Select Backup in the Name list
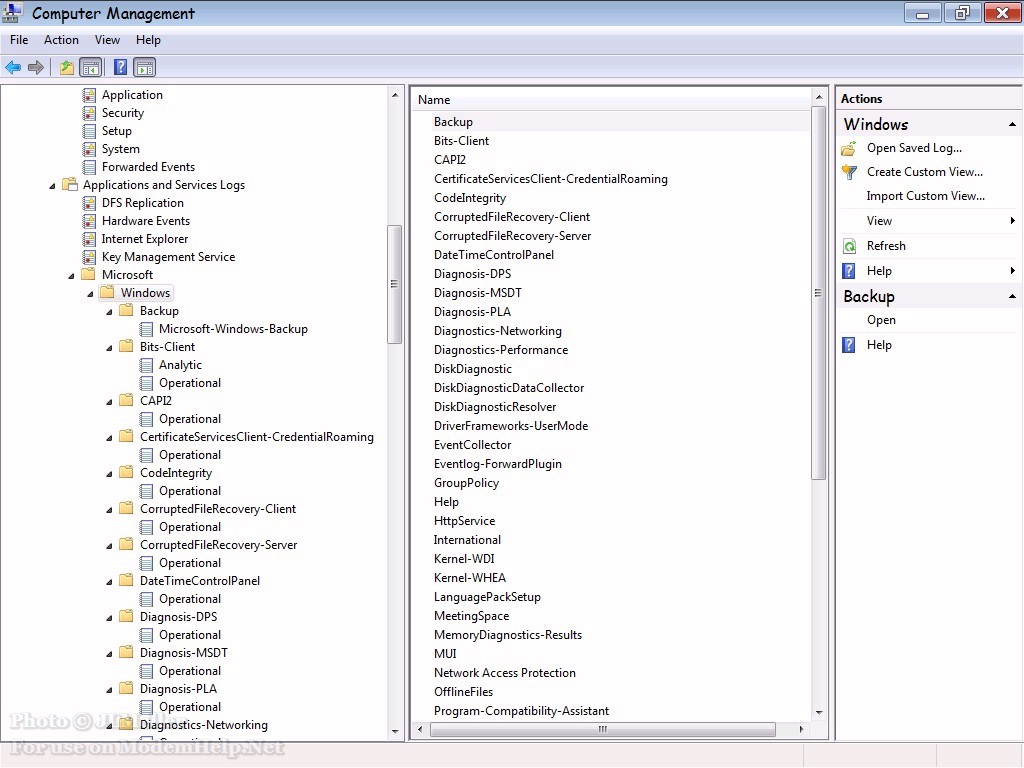1024x768 pixels. click(x=453, y=122)
